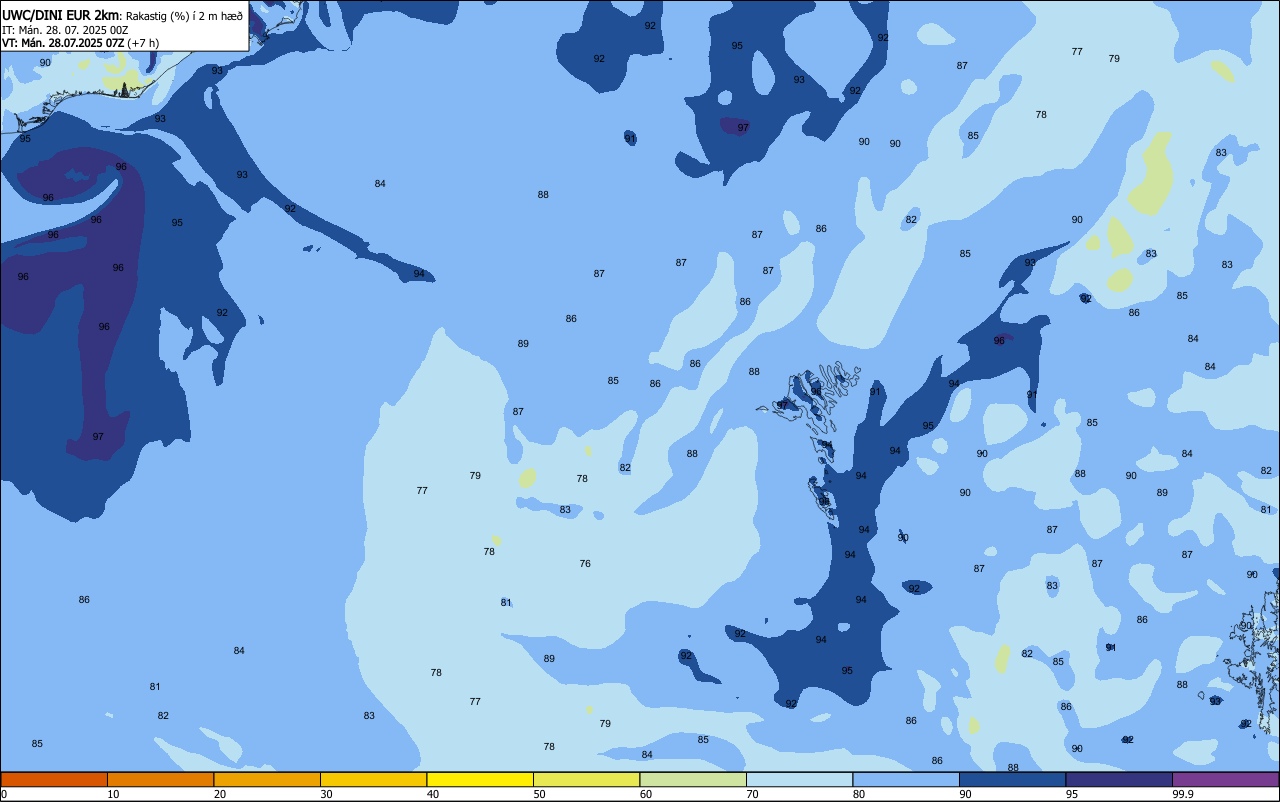The image size is (1280, 802).
Task: Select the 40–50 bright yellow legend swatch
Action: [x=480, y=779]
